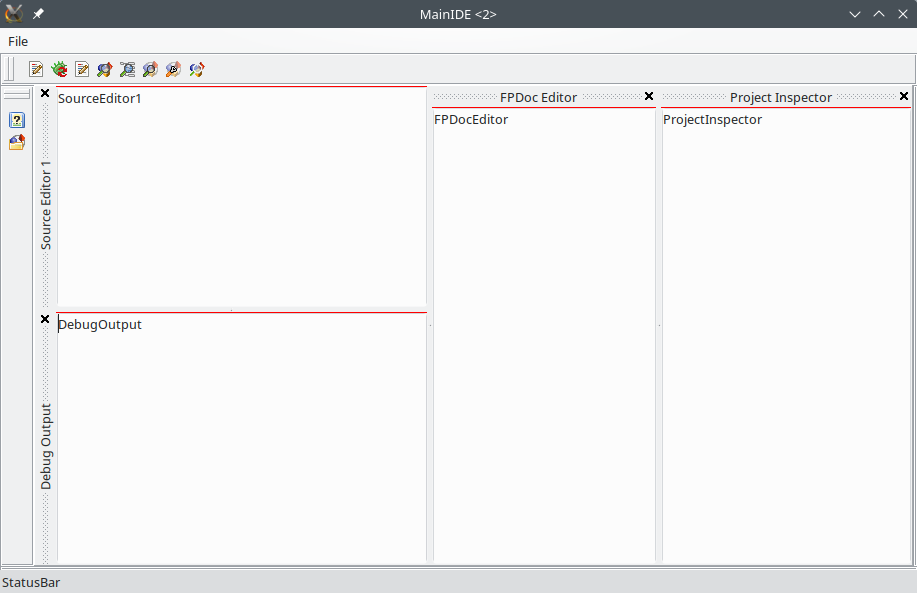The height and width of the screenshot is (593, 917).
Task: Click the open package icon in left sidebar
Action: point(17,142)
